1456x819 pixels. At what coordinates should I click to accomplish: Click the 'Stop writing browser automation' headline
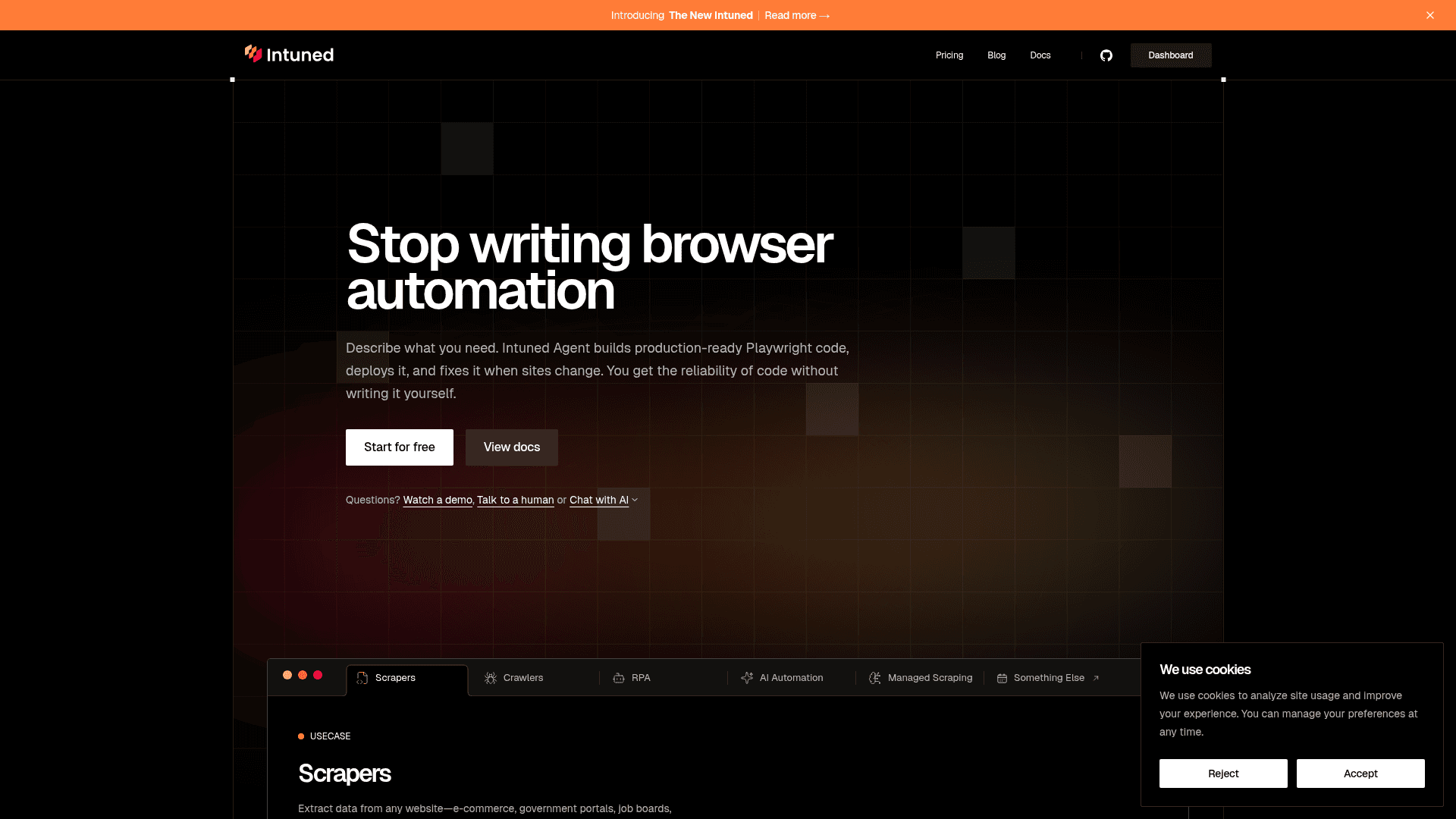point(589,267)
